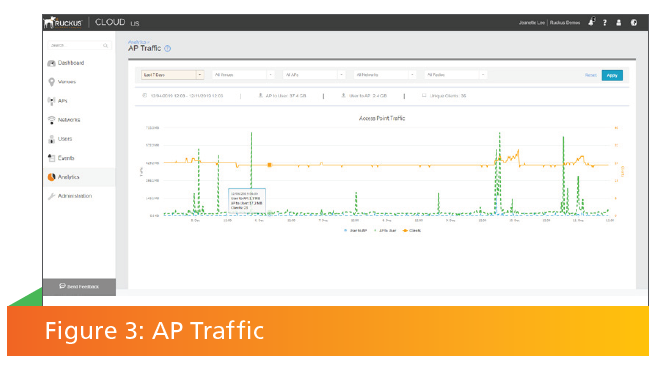This screenshot has width=657, height=369.
Task: Click the Reset filters link
Action: [590, 75]
